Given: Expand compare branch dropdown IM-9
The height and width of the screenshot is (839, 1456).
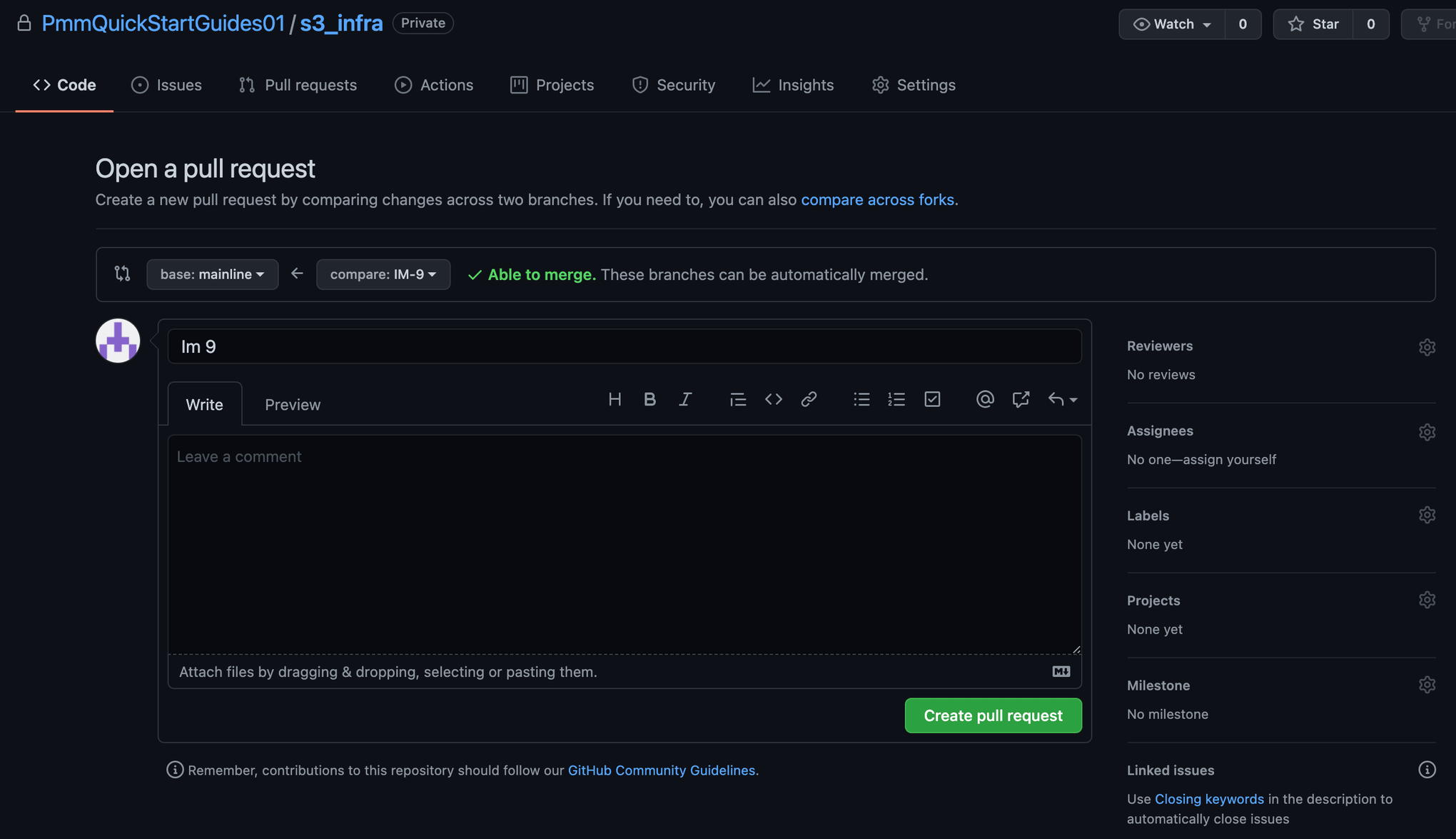Looking at the screenshot, I should tap(383, 274).
